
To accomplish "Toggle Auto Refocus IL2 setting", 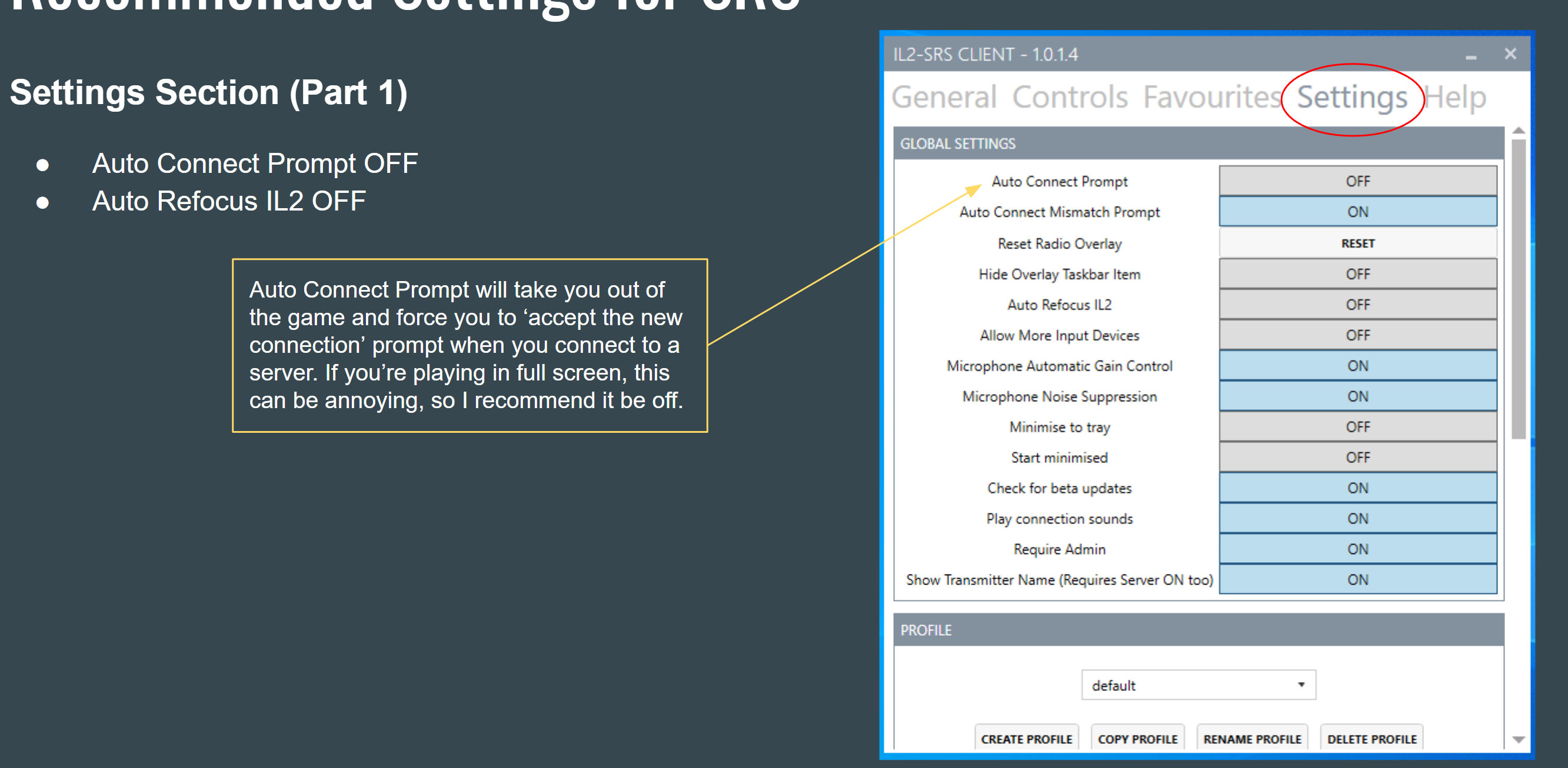I will tap(1357, 304).
